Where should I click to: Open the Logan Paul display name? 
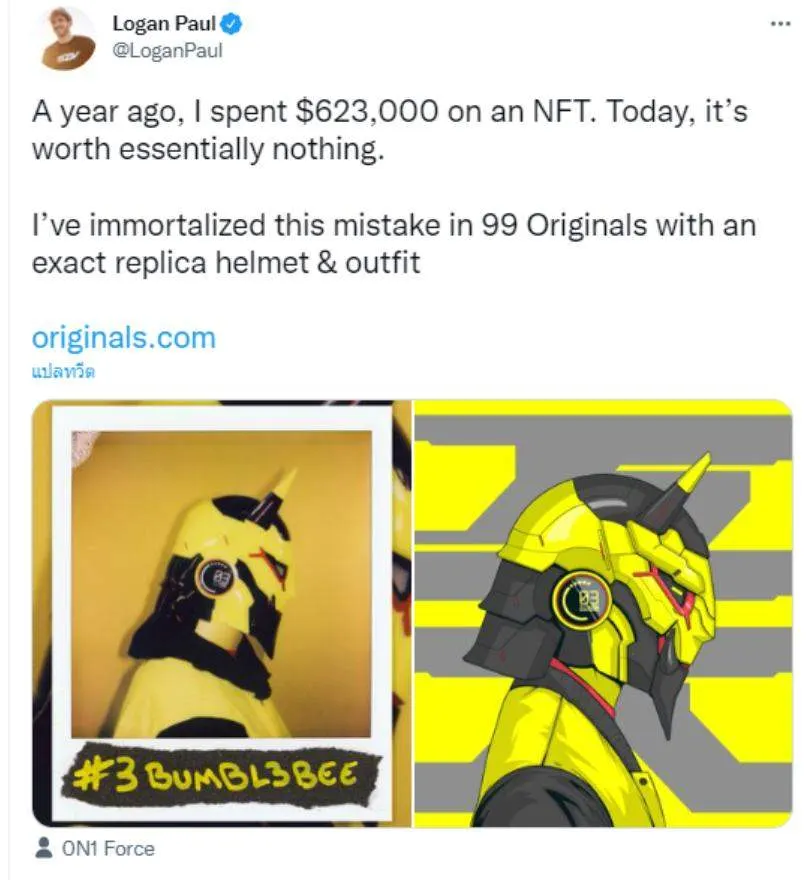164,23
